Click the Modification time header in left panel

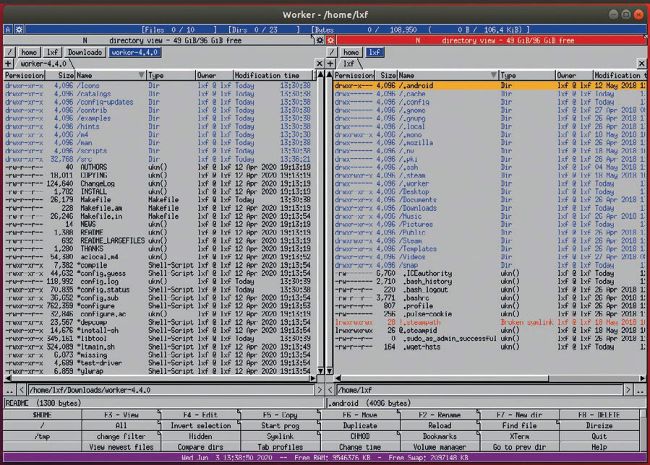[x=273, y=75]
